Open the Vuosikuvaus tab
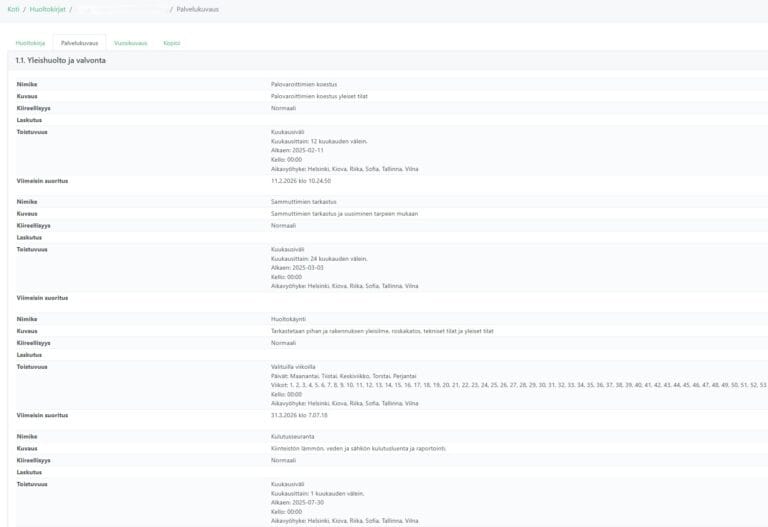The width and height of the screenshot is (768, 527). pyautogui.click(x=130, y=43)
